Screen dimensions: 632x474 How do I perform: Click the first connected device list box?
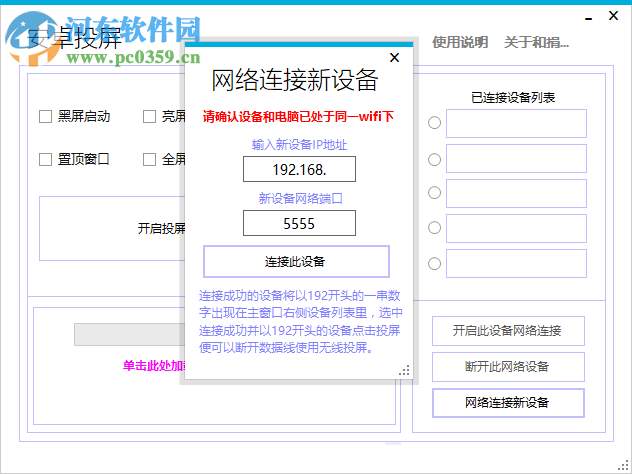516,123
